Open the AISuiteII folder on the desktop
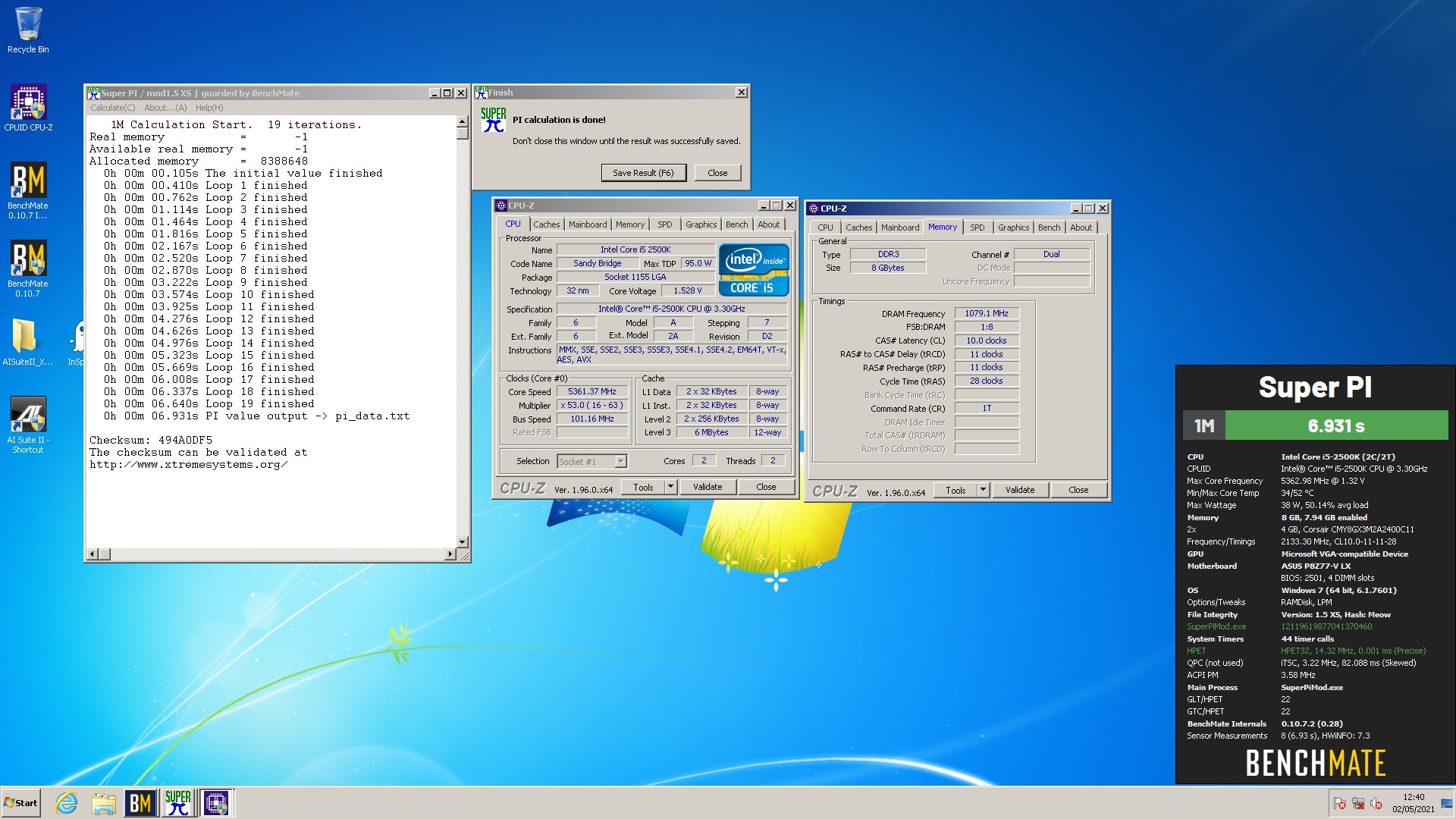The height and width of the screenshot is (819, 1456). coord(27,341)
